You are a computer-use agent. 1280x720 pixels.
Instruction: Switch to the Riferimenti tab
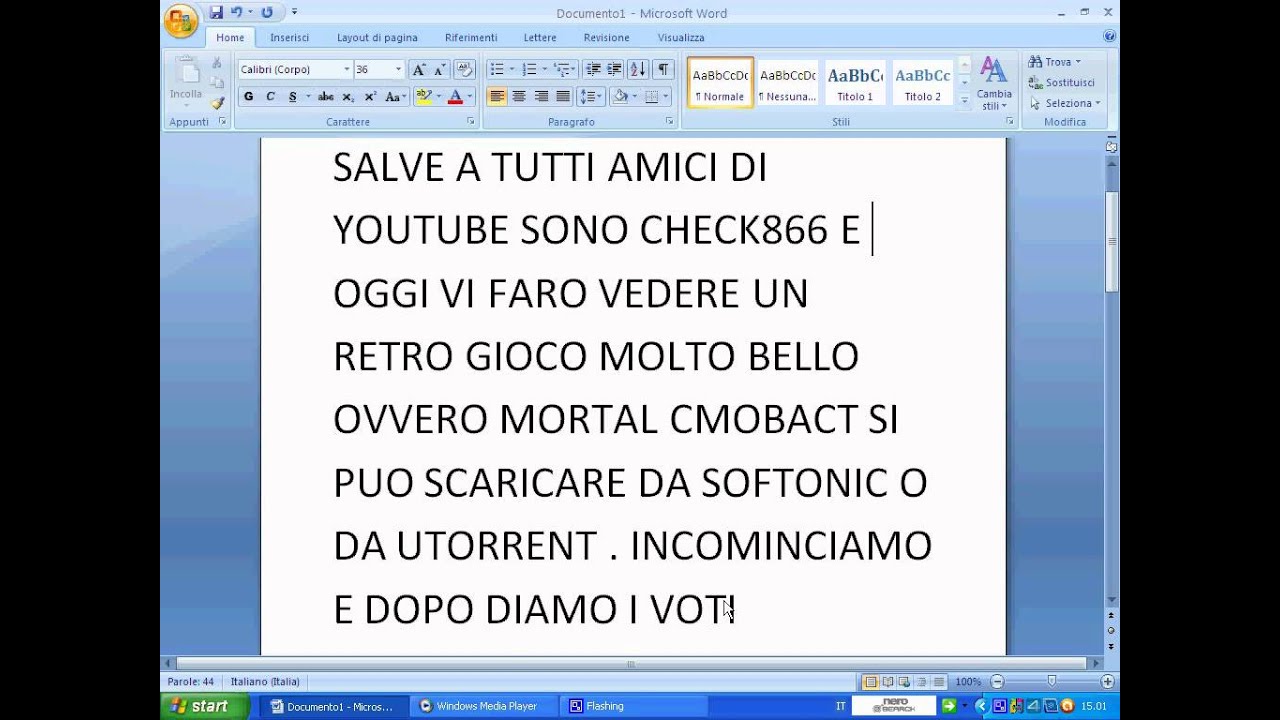(x=471, y=37)
